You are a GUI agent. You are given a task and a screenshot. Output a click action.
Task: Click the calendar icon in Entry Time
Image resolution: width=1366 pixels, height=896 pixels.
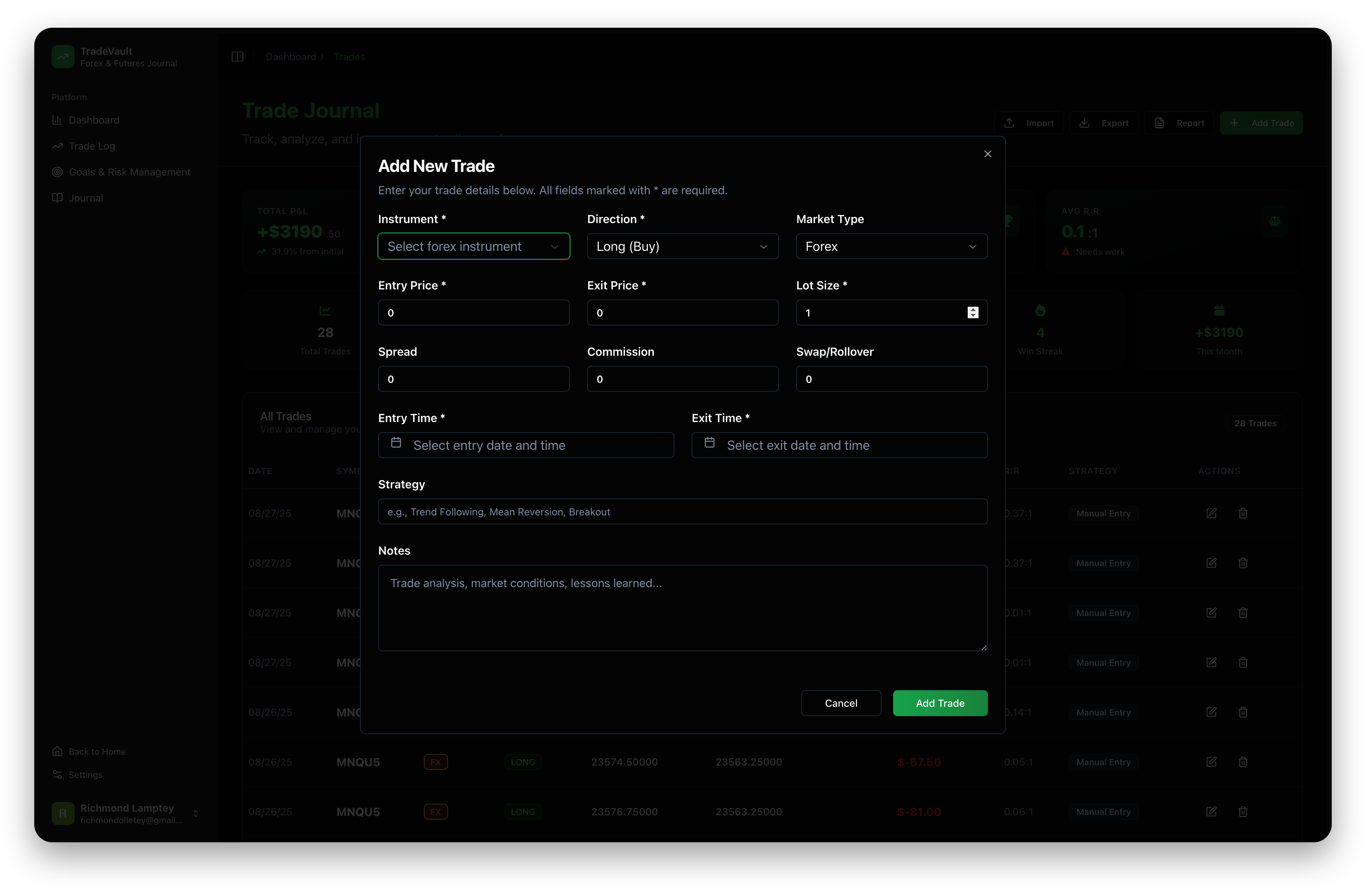coord(396,443)
